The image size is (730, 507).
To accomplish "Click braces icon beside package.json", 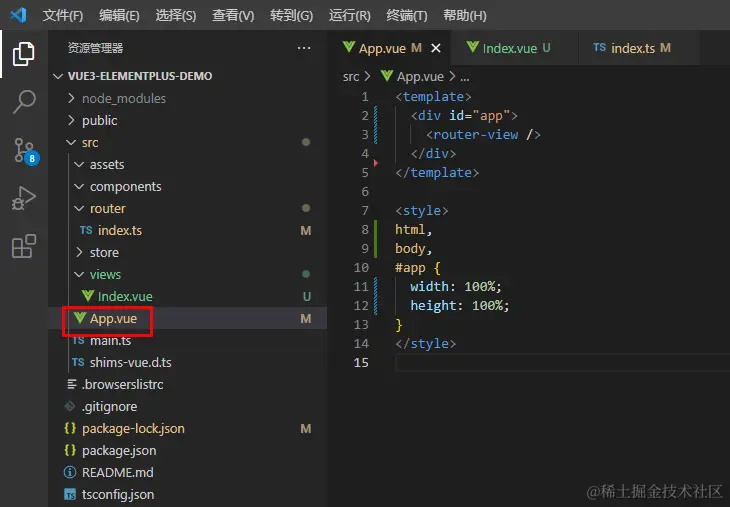I will tap(70, 450).
